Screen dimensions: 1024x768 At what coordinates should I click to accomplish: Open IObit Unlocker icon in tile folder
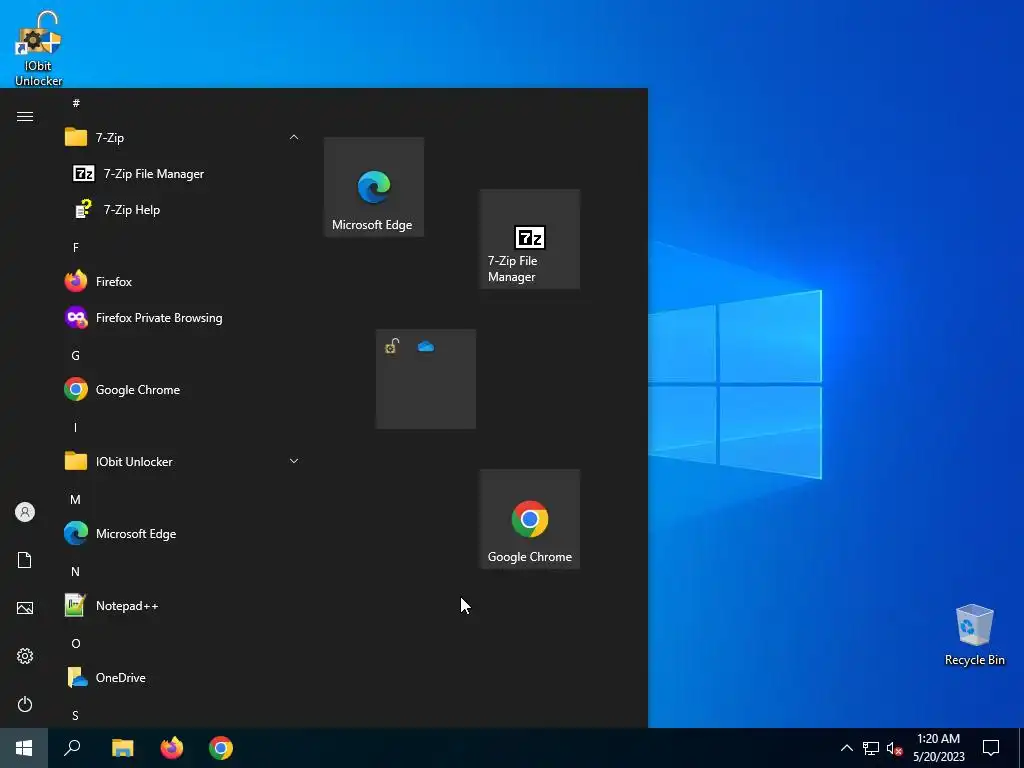tap(392, 346)
